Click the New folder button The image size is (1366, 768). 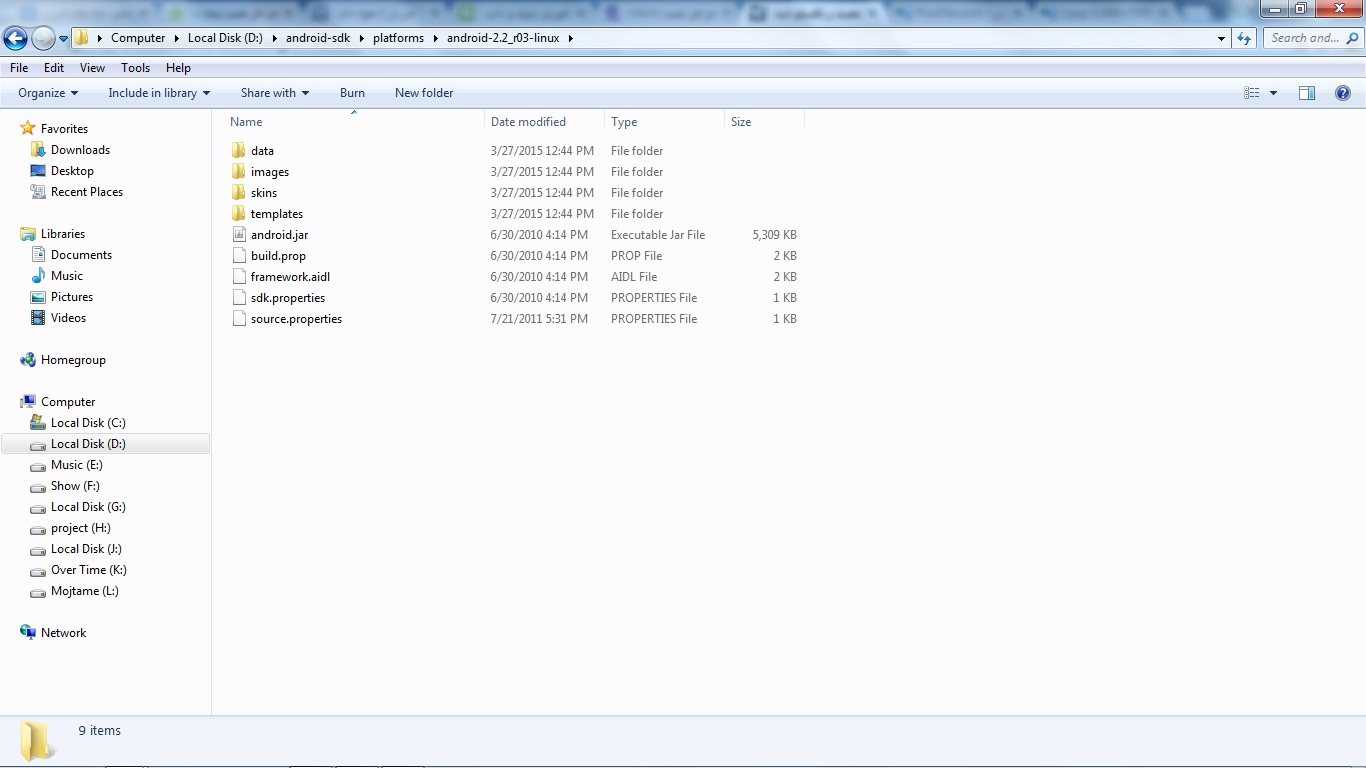tap(424, 93)
